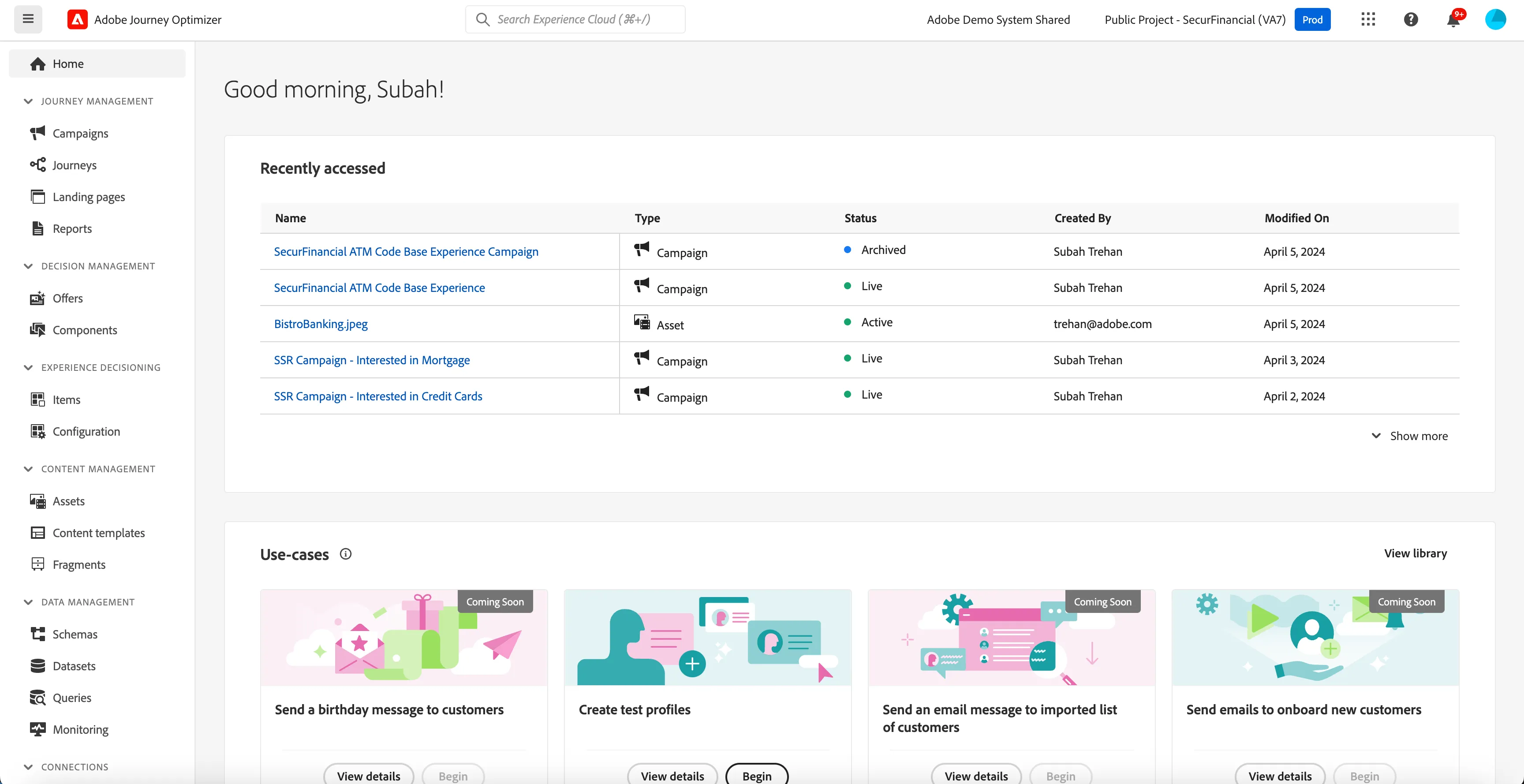Image resolution: width=1524 pixels, height=784 pixels.
Task: Click Begin on Create test profiles
Action: (x=757, y=775)
